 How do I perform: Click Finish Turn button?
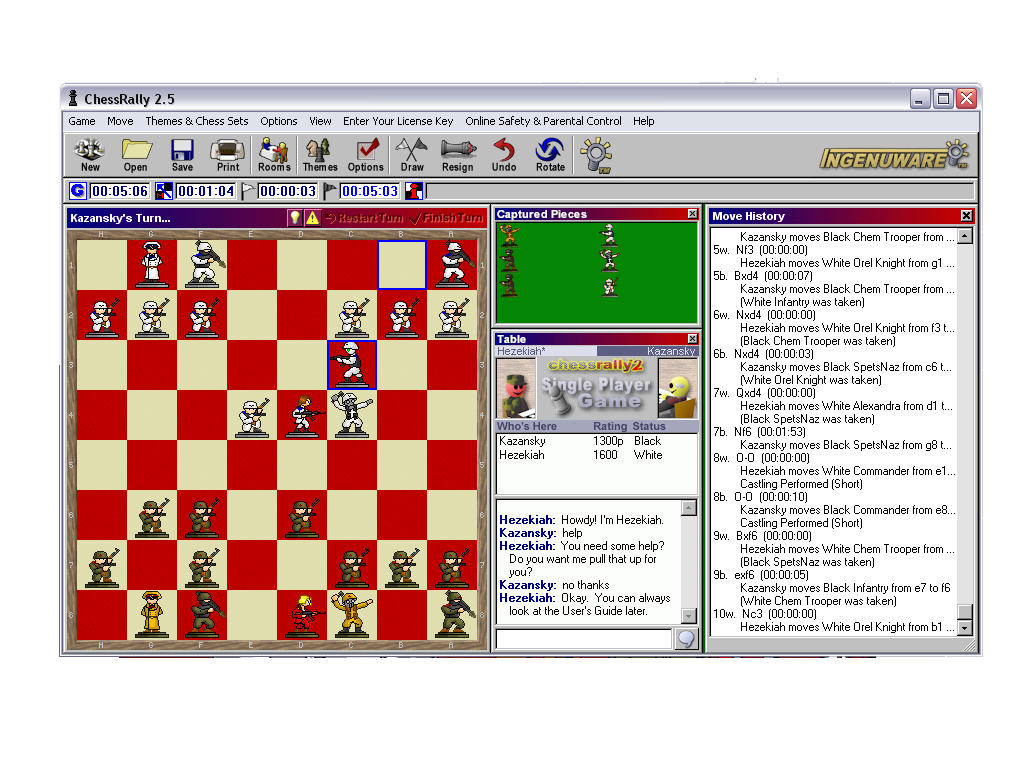446,217
